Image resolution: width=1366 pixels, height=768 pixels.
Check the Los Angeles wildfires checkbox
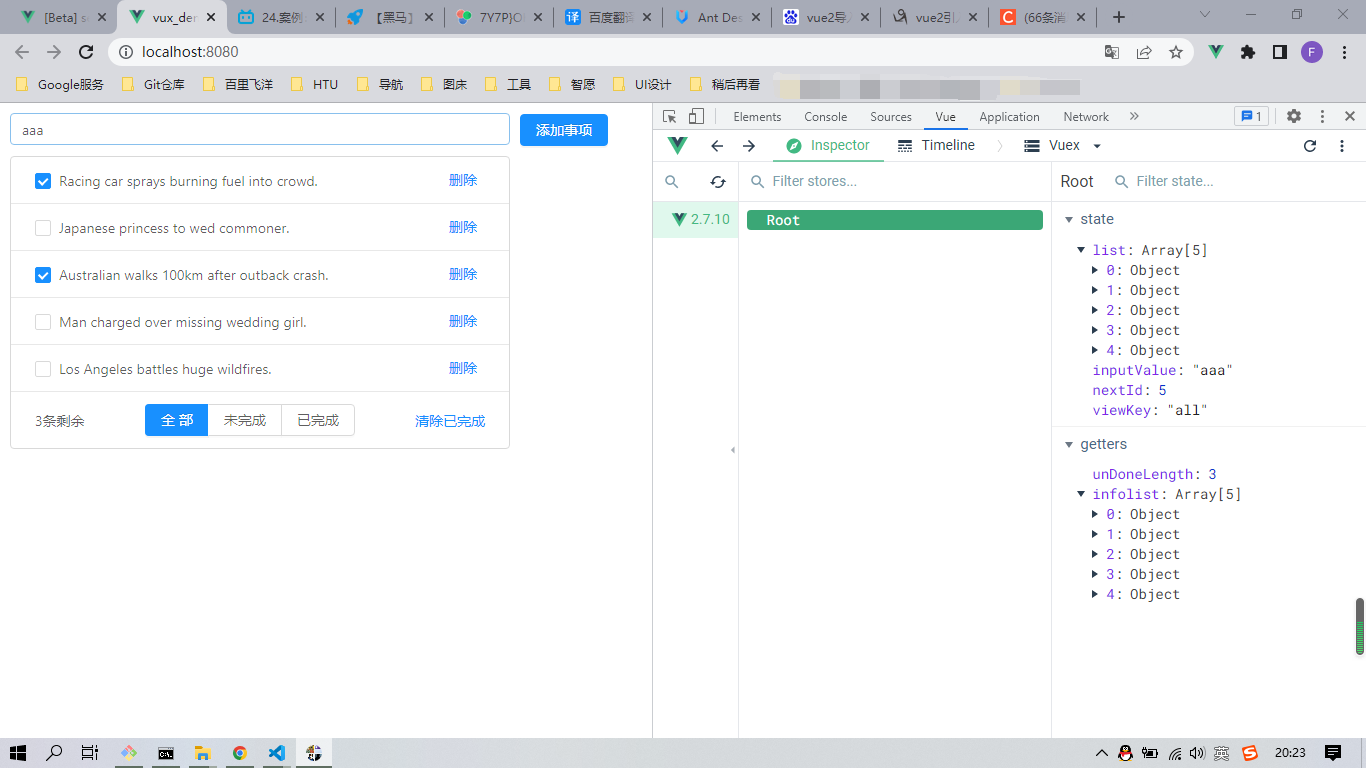[x=43, y=369]
